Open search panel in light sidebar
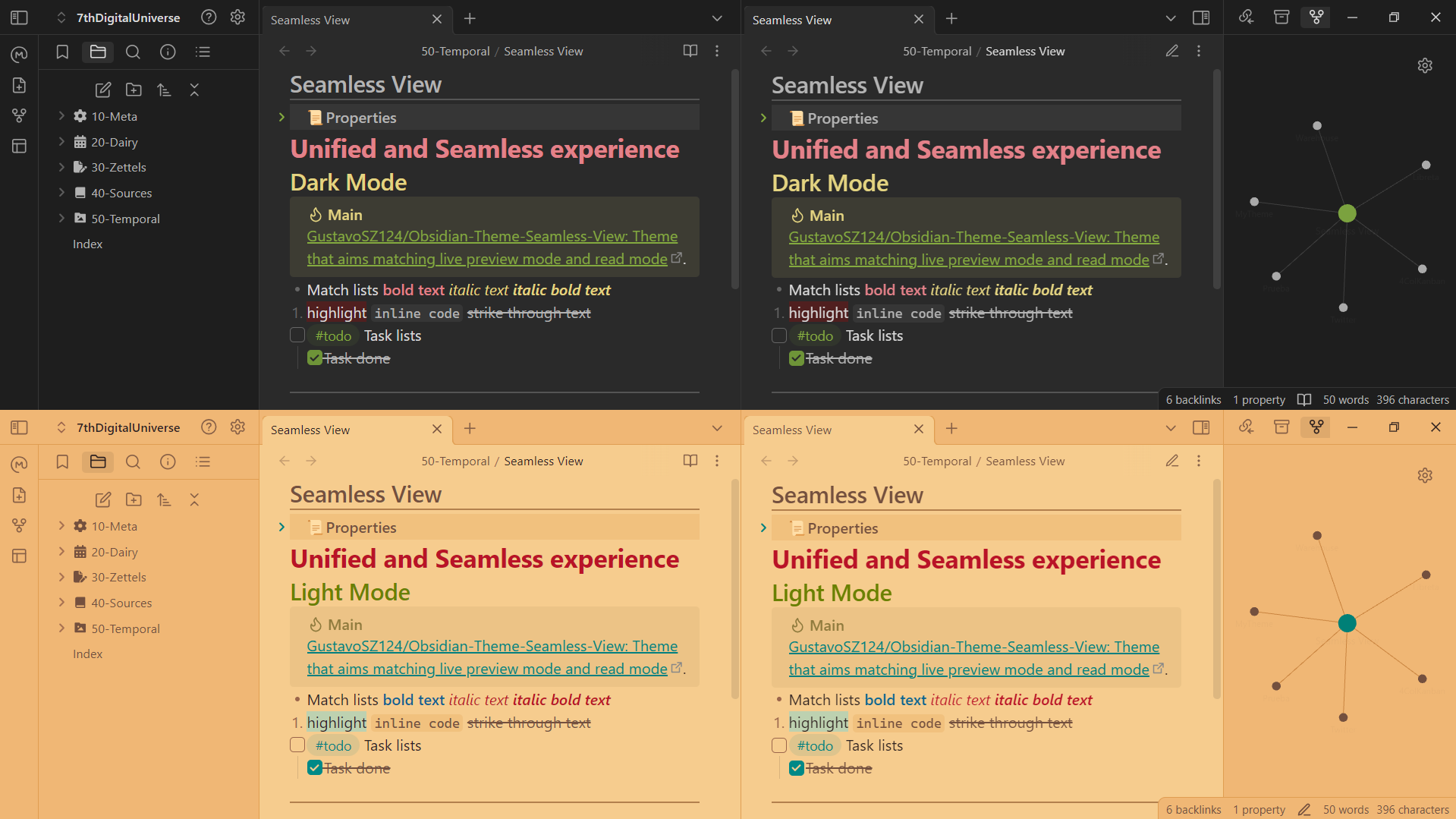 pos(133,461)
